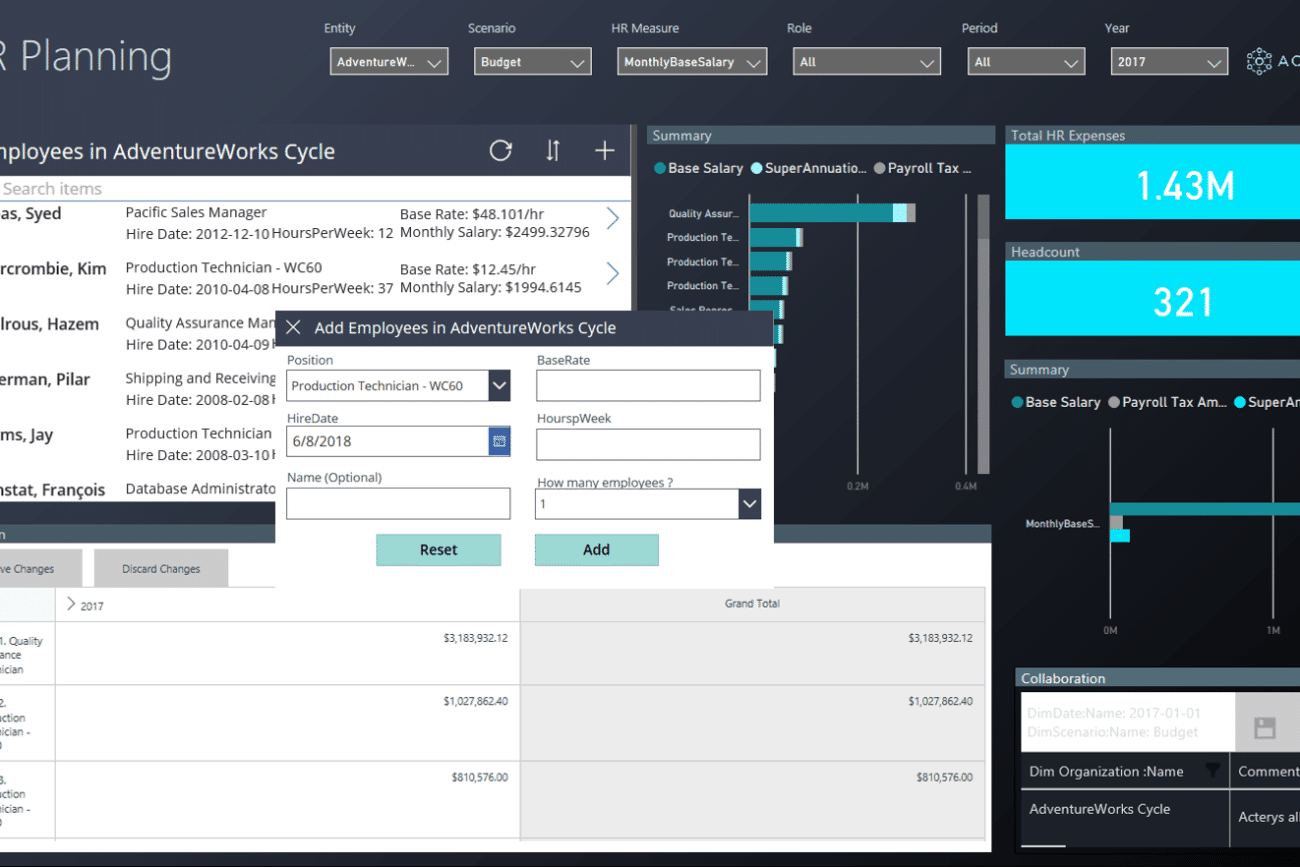Click Payroll Tax Am... legend in lower Summary chart
The height and width of the screenshot is (867, 1300).
click(x=1167, y=402)
